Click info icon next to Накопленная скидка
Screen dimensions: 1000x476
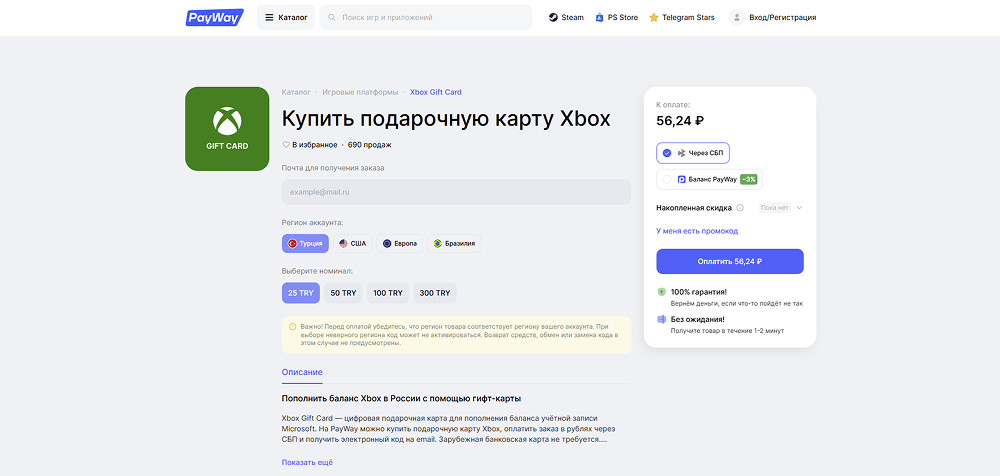click(x=740, y=207)
